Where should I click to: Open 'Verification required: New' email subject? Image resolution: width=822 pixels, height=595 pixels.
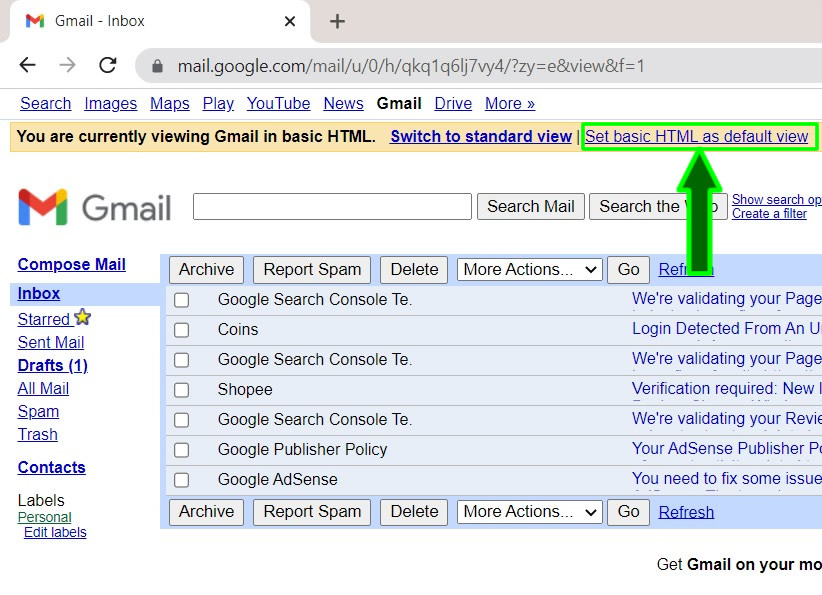coord(726,388)
